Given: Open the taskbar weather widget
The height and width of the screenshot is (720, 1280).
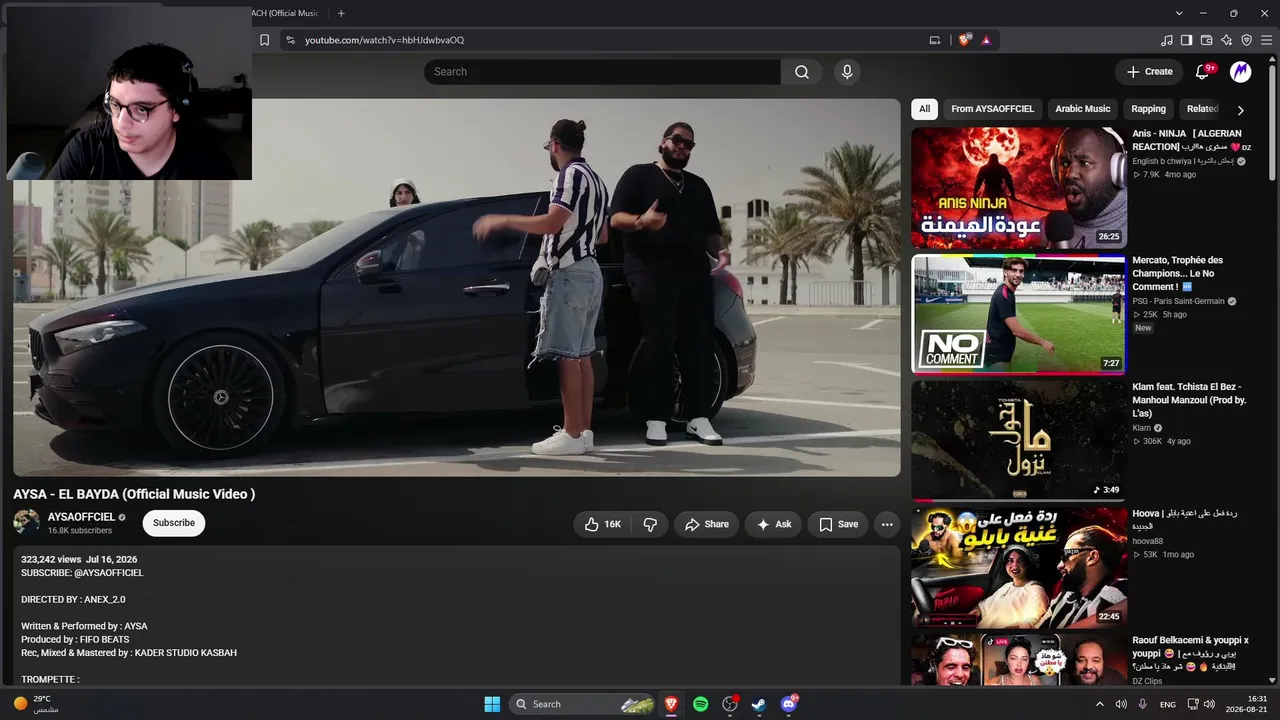Looking at the screenshot, I should pos(36,704).
